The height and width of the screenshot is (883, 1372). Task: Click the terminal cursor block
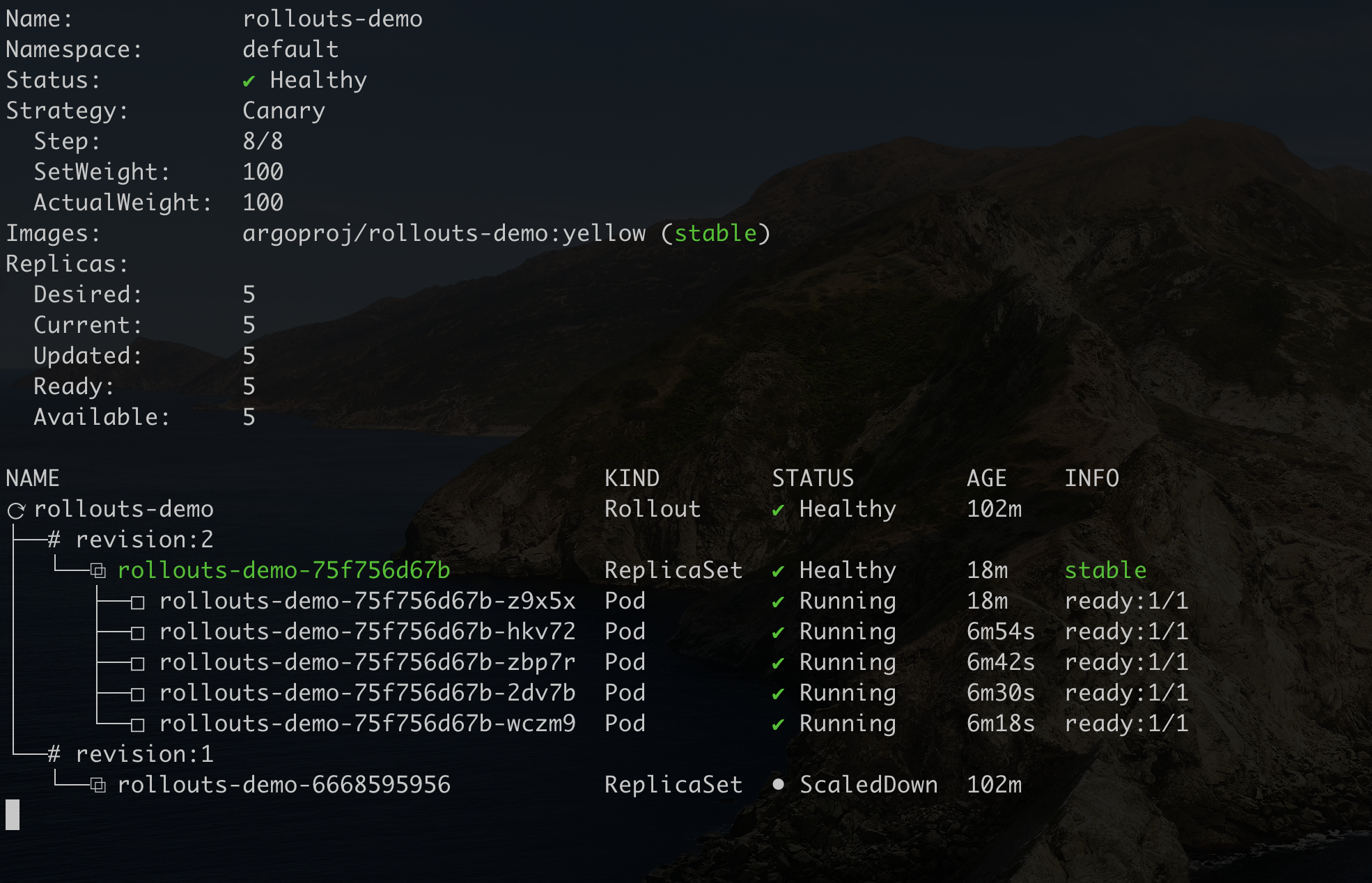(x=13, y=815)
